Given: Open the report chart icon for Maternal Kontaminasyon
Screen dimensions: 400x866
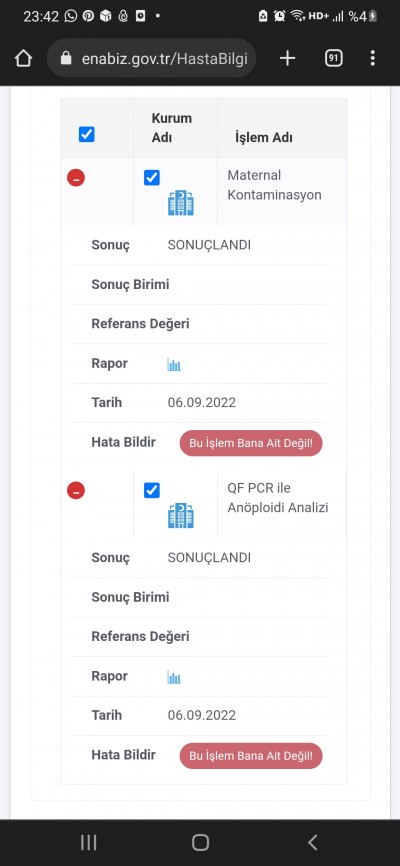Looking at the screenshot, I should [x=174, y=365].
